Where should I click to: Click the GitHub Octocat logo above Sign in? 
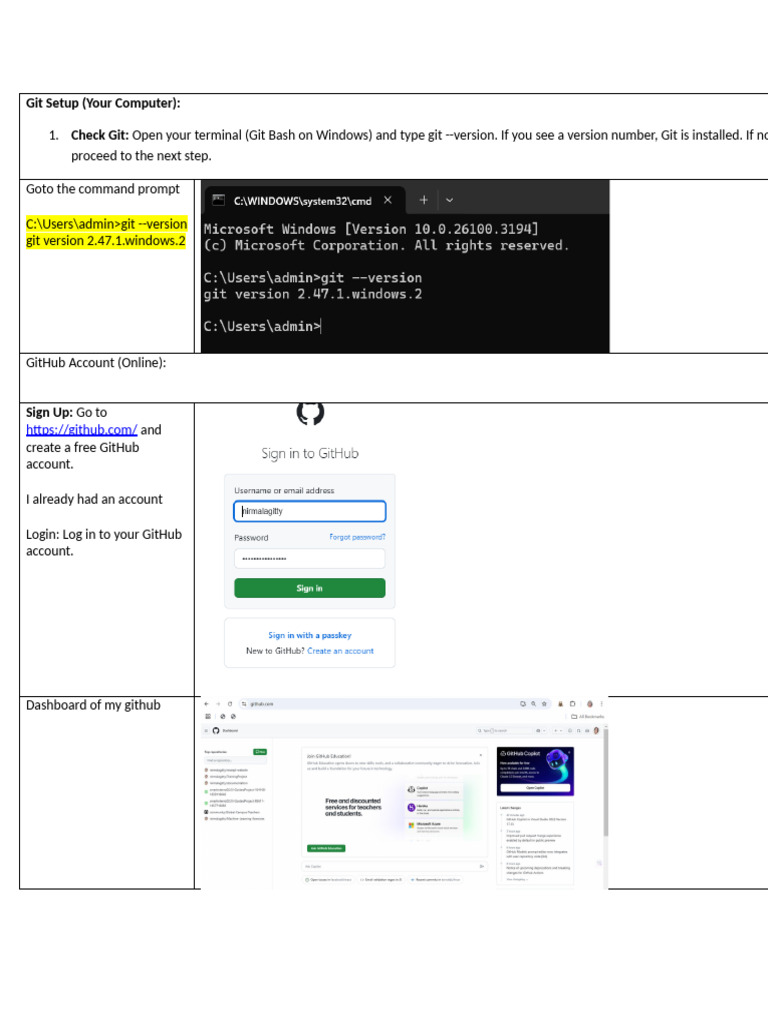tap(310, 412)
